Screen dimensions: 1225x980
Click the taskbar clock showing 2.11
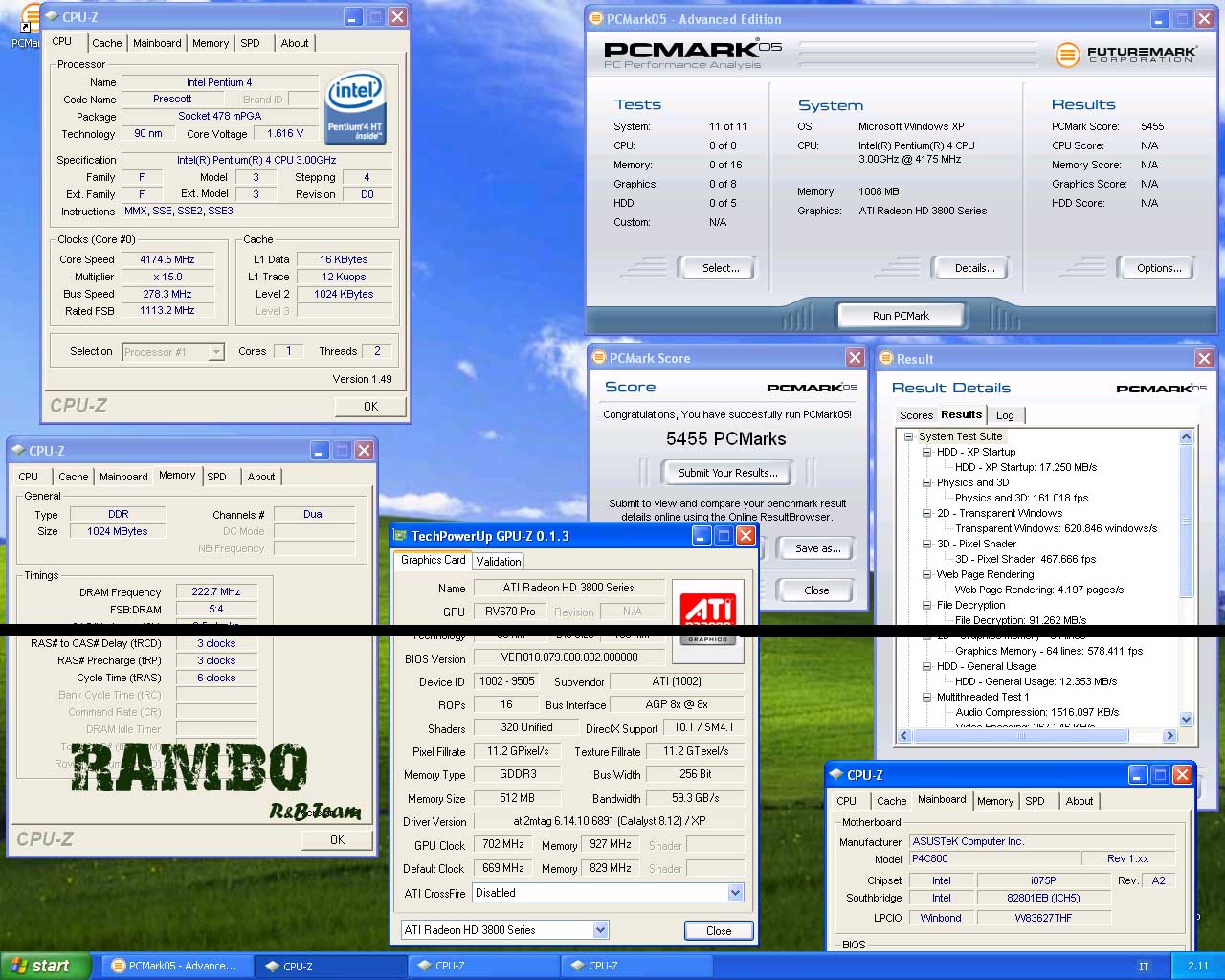click(1198, 967)
